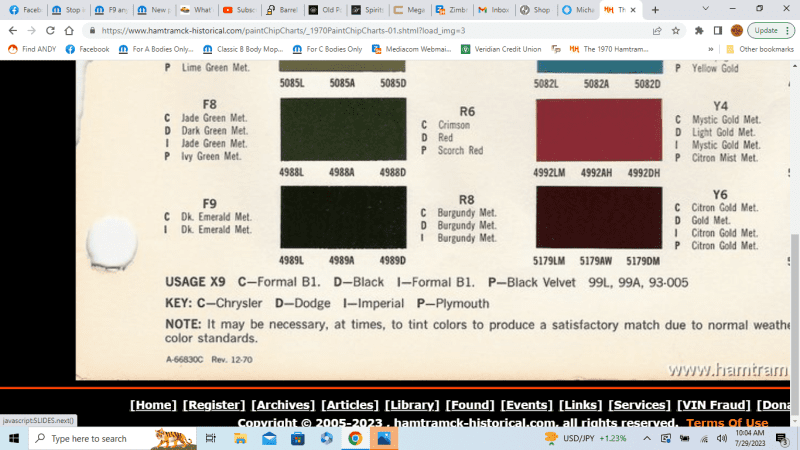Switch to the Spirit tab
The width and height of the screenshot is (800, 450).
point(367,10)
